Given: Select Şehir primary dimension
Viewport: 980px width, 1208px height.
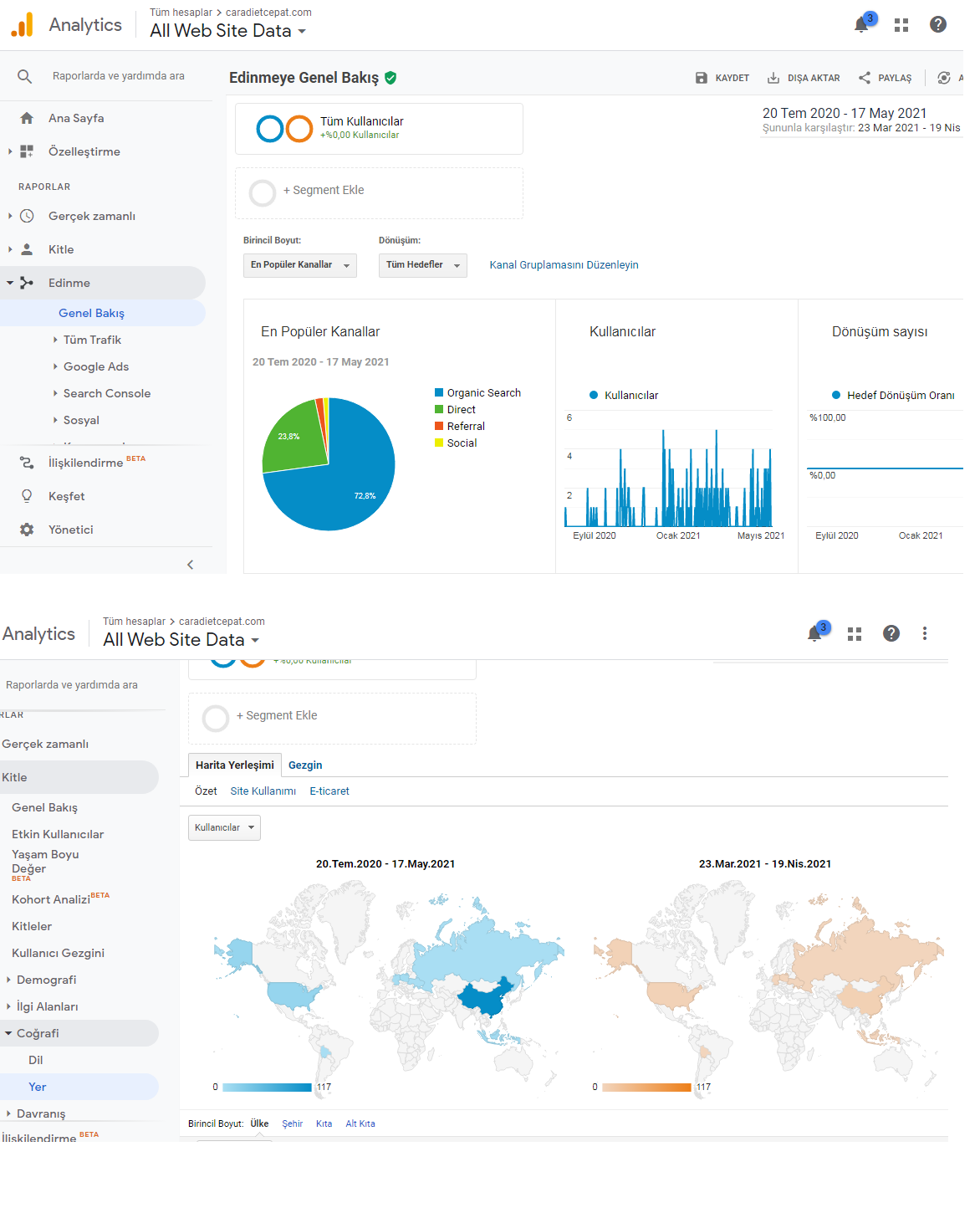Looking at the screenshot, I should click(x=293, y=1124).
